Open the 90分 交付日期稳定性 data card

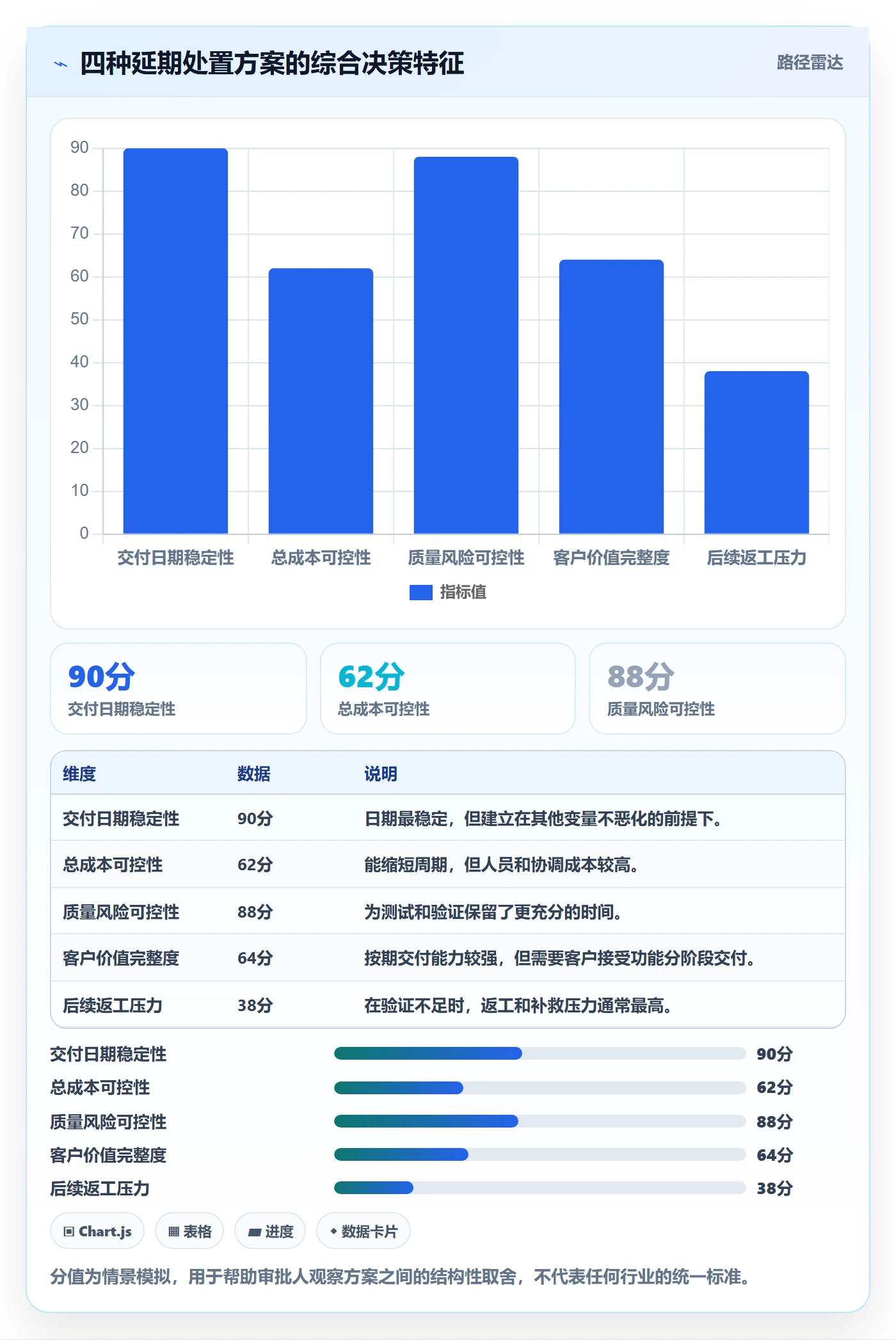(x=179, y=689)
